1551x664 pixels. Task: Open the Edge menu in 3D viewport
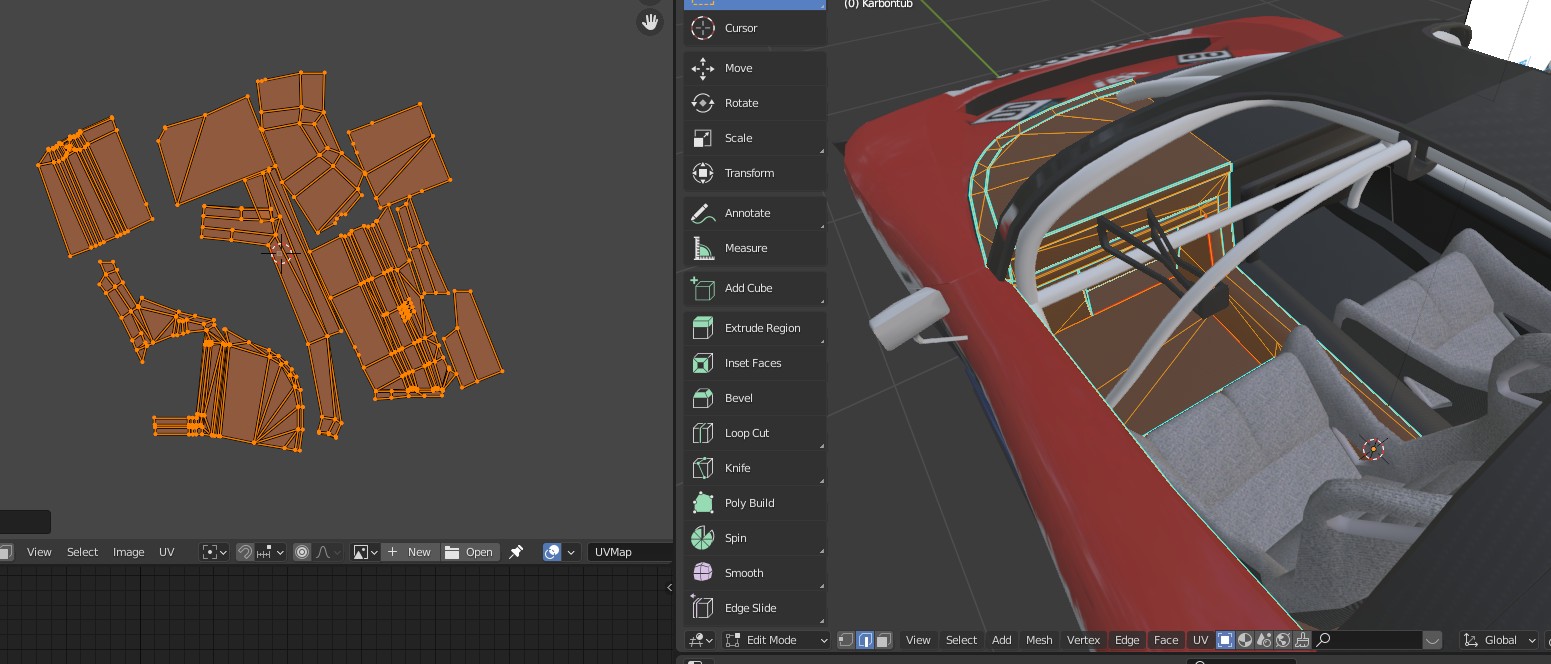[1127, 640]
